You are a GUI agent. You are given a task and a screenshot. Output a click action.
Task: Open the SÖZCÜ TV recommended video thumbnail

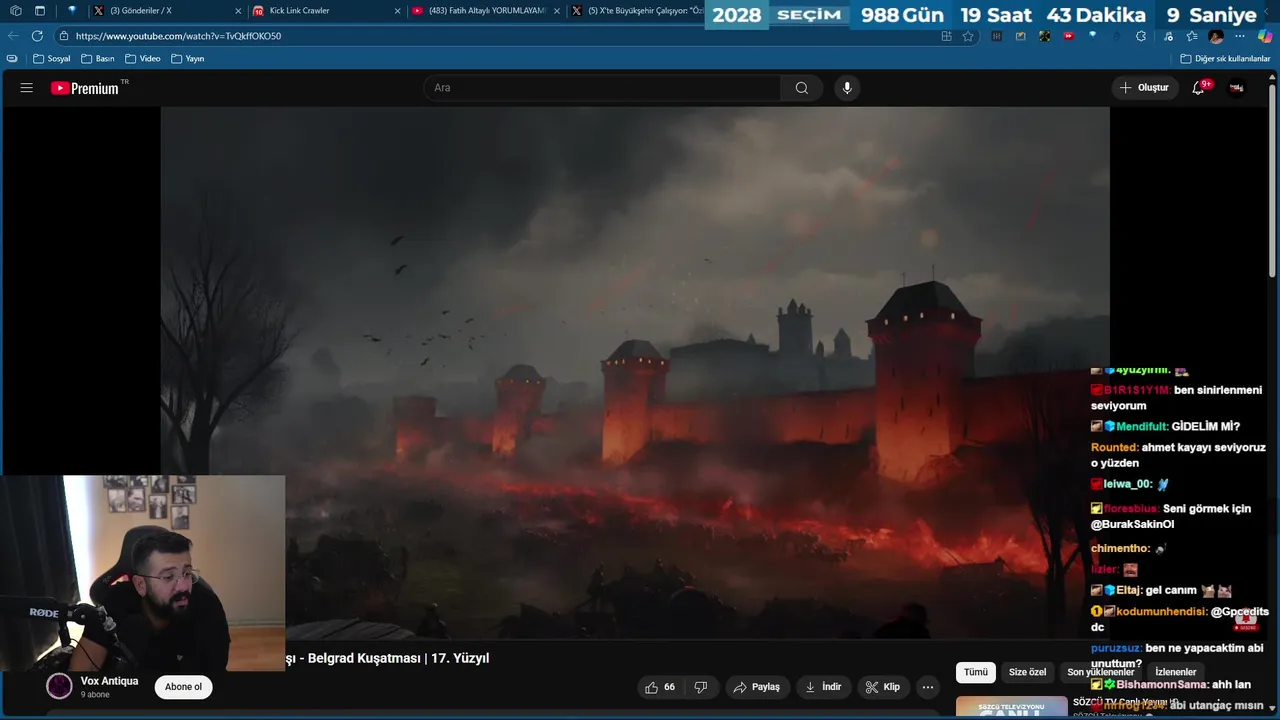click(1011, 708)
